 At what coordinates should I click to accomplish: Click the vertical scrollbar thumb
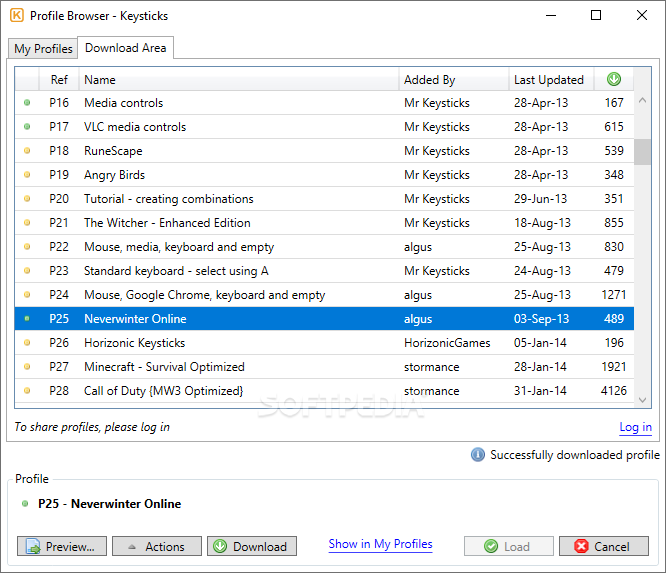coord(642,152)
